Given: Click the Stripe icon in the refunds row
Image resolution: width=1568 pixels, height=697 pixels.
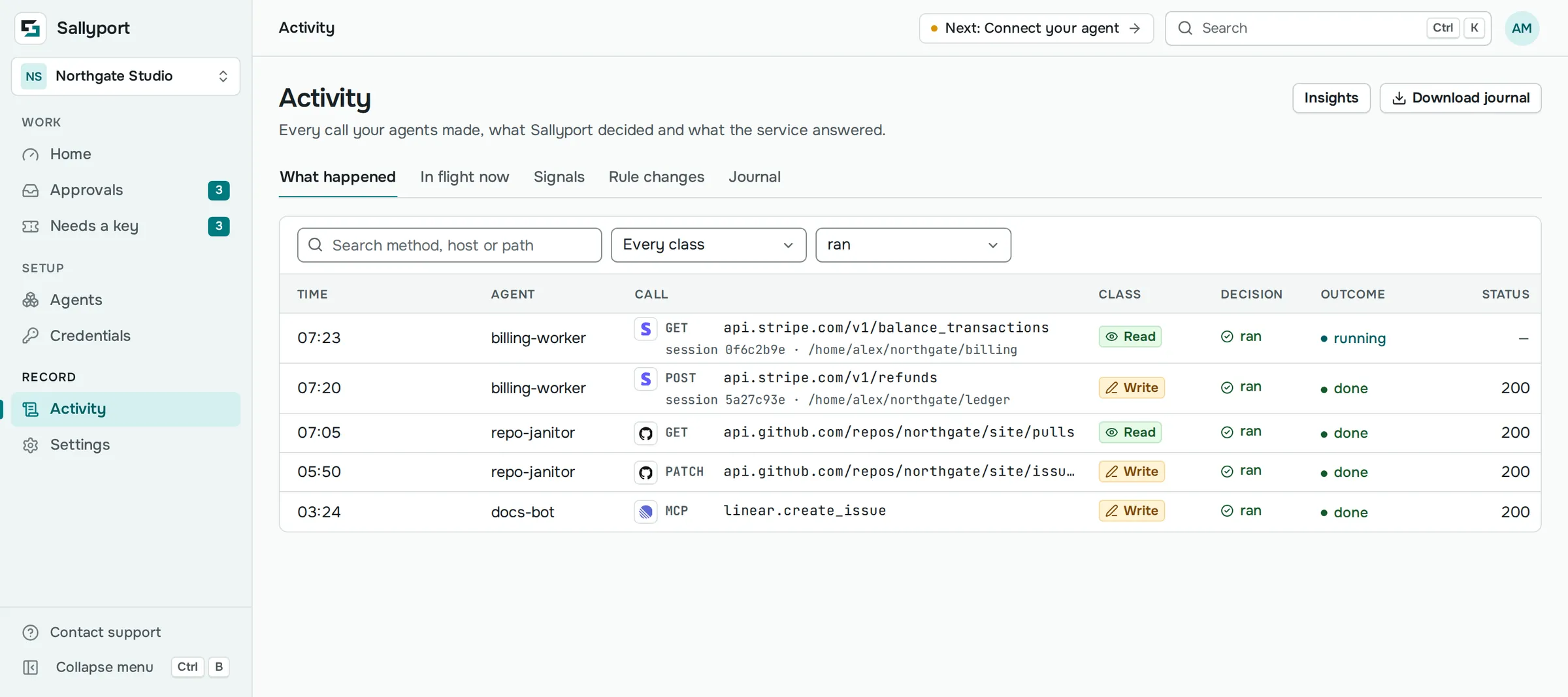Looking at the screenshot, I should coord(645,379).
